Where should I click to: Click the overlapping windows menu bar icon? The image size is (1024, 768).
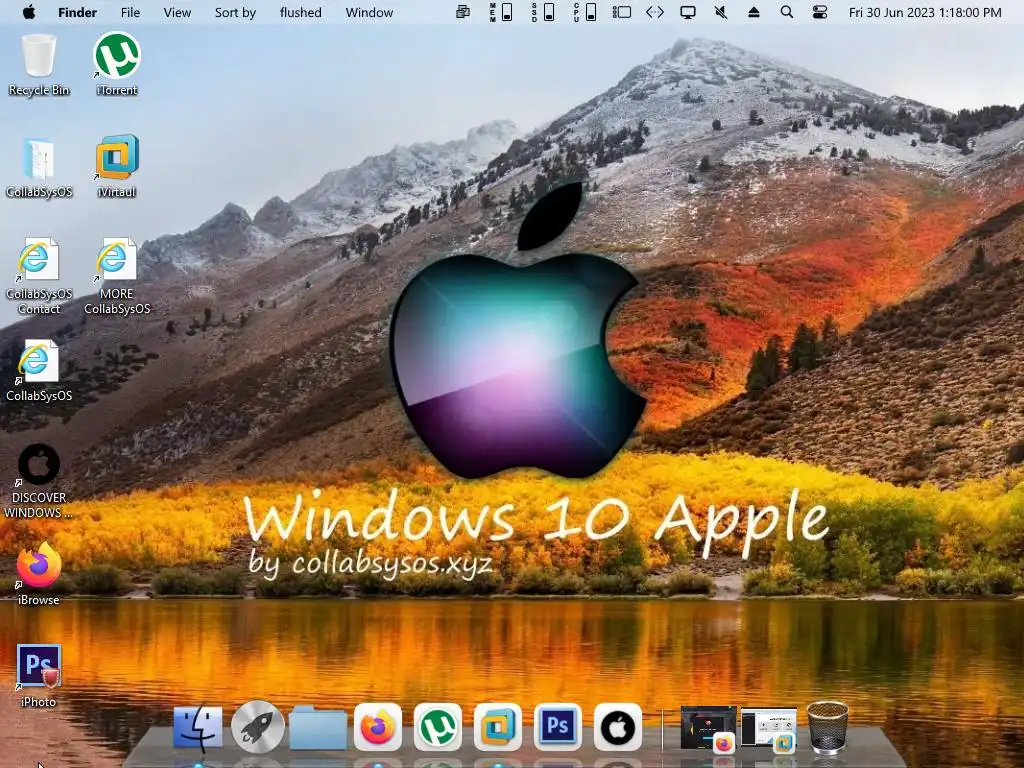tap(462, 12)
